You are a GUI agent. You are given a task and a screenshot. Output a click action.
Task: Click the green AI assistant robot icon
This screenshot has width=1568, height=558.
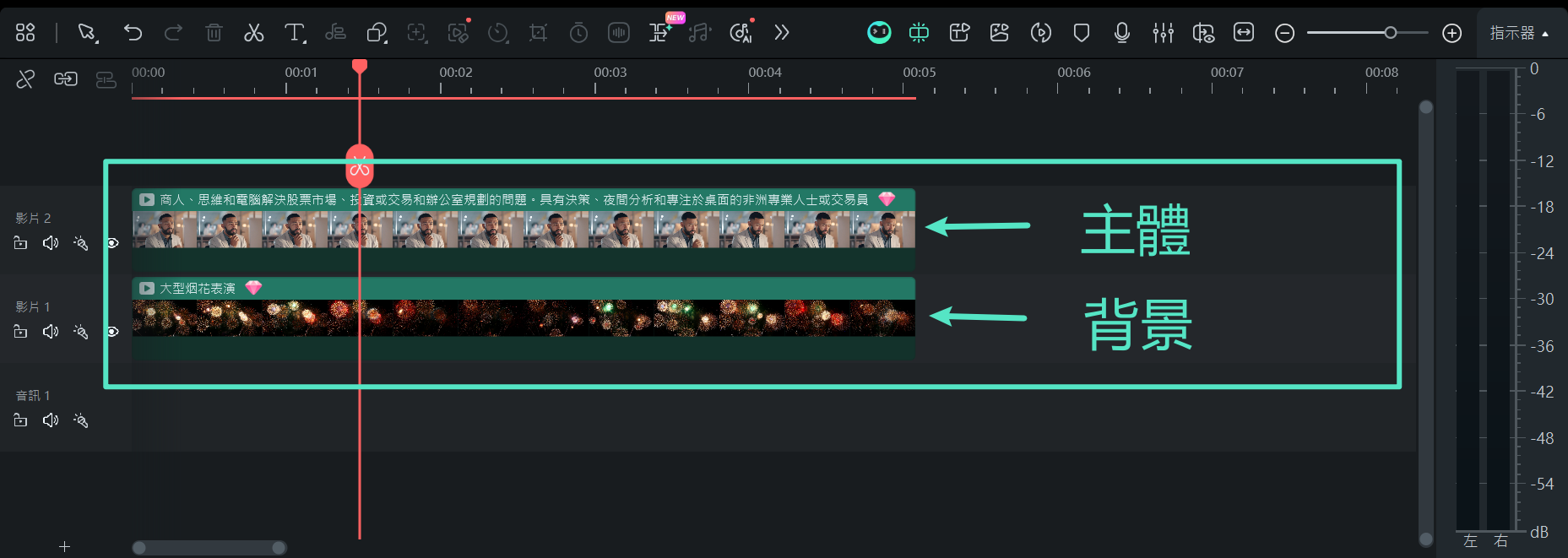point(879,33)
